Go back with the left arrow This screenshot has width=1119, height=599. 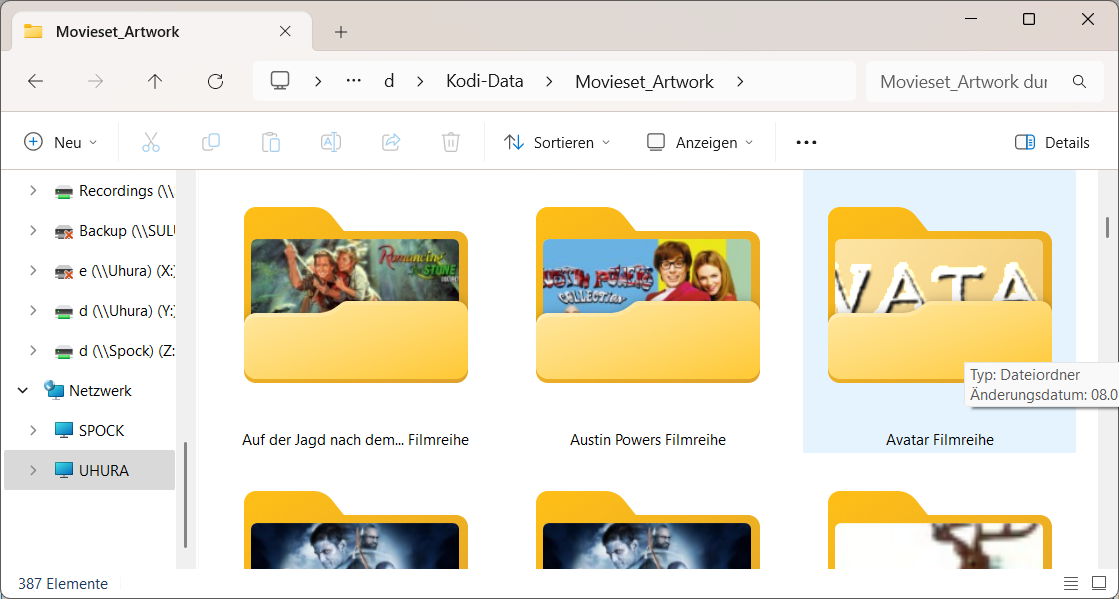point(35,81)
